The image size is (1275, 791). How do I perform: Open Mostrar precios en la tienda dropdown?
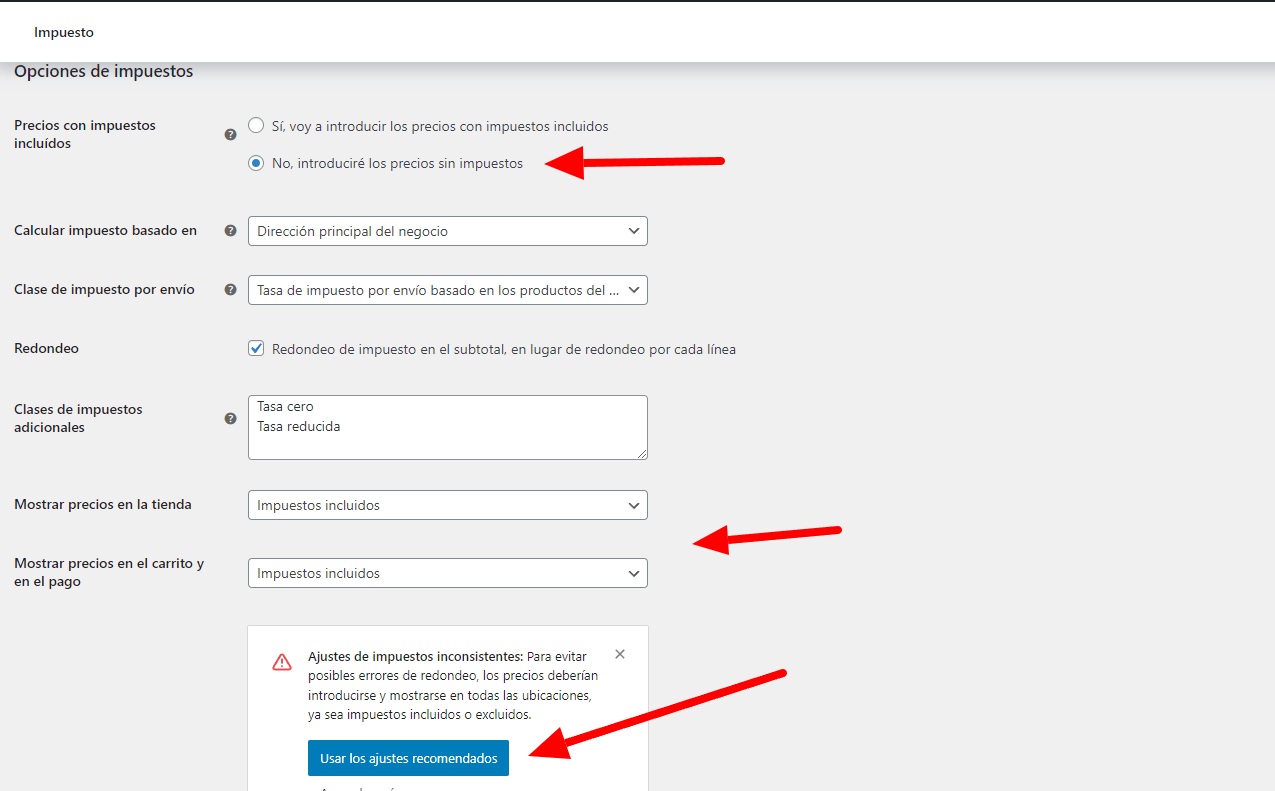tap(448, 505)
